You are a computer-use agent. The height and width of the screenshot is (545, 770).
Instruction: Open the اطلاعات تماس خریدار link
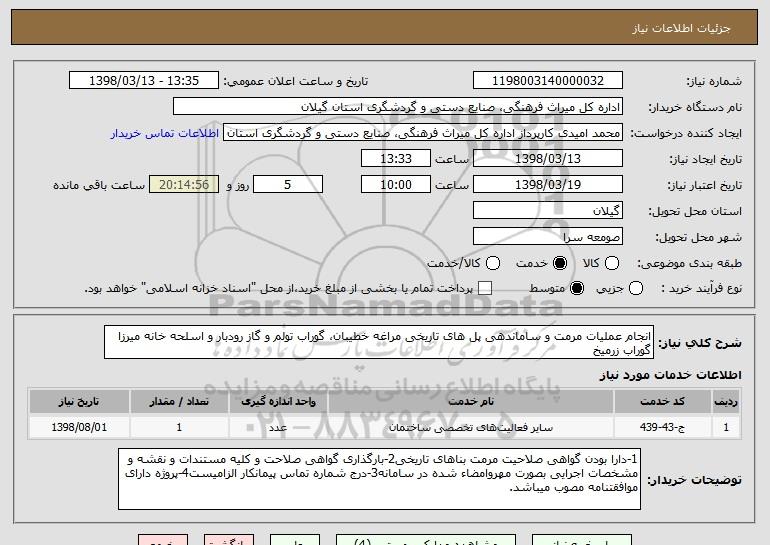coord(165,133)
